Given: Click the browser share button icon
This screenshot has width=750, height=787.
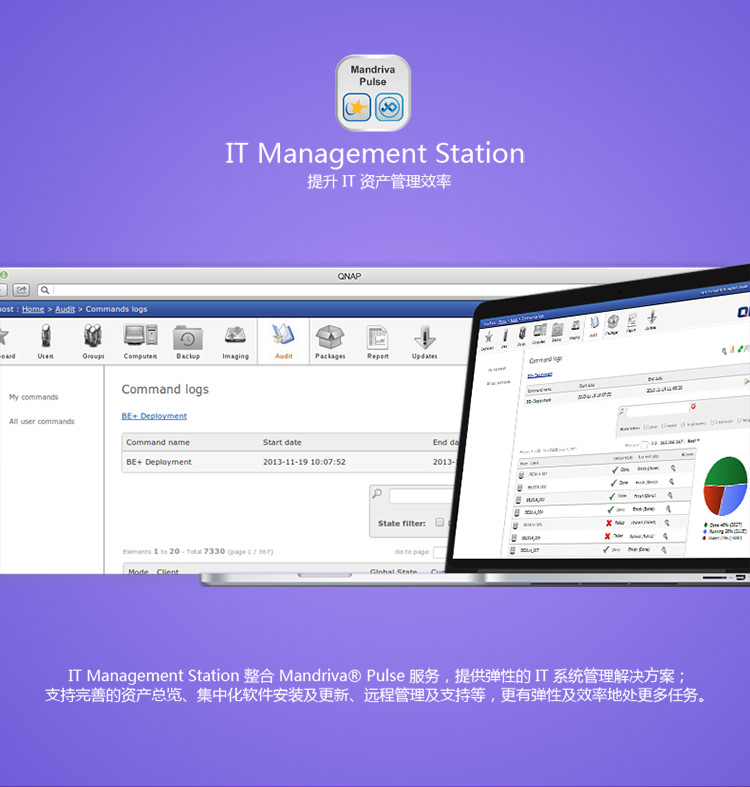Looking at the screenshot, I should point(21,290).
